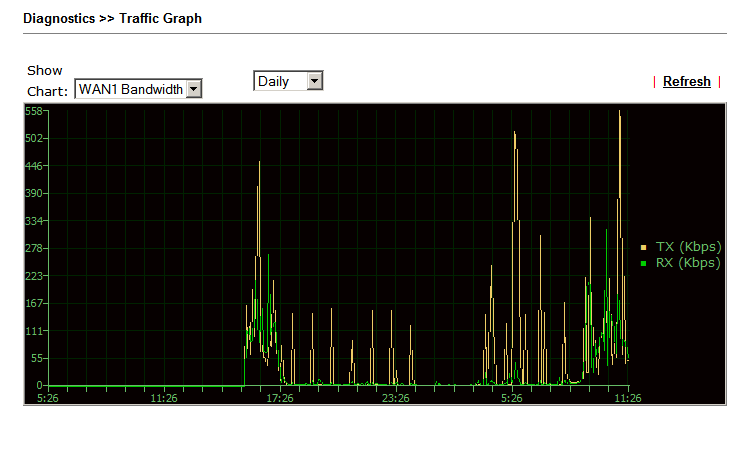The height and width of the screenshot is (451, 749).
Task: Click the Diagnostics >> Traffic Graph heading
Action: tap(112, 18)
